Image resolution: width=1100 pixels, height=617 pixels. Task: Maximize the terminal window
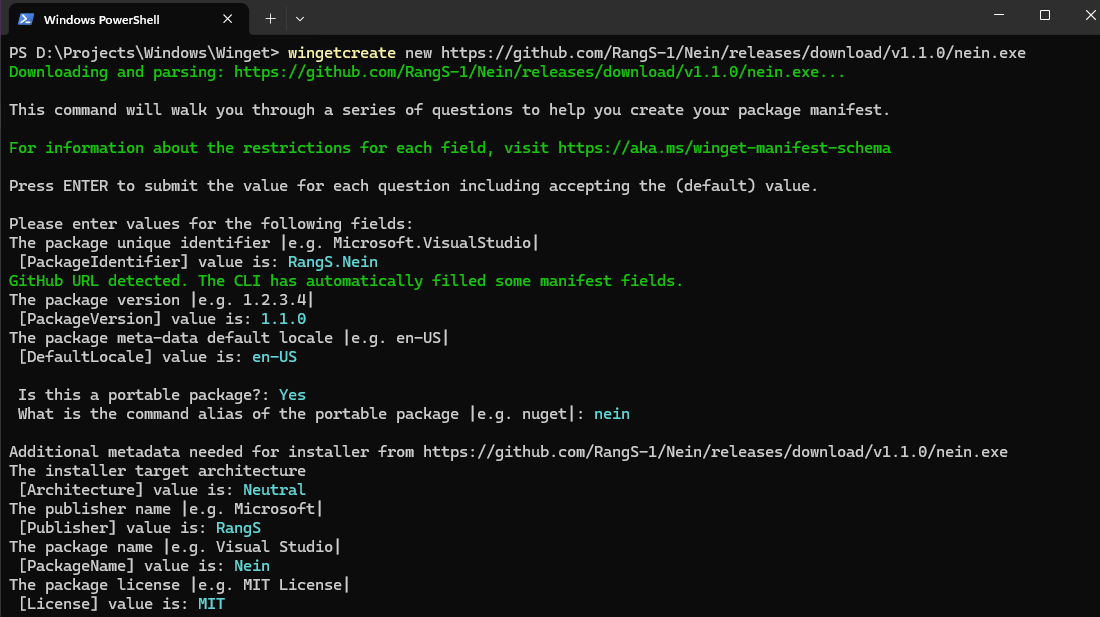click(1045, 15)
